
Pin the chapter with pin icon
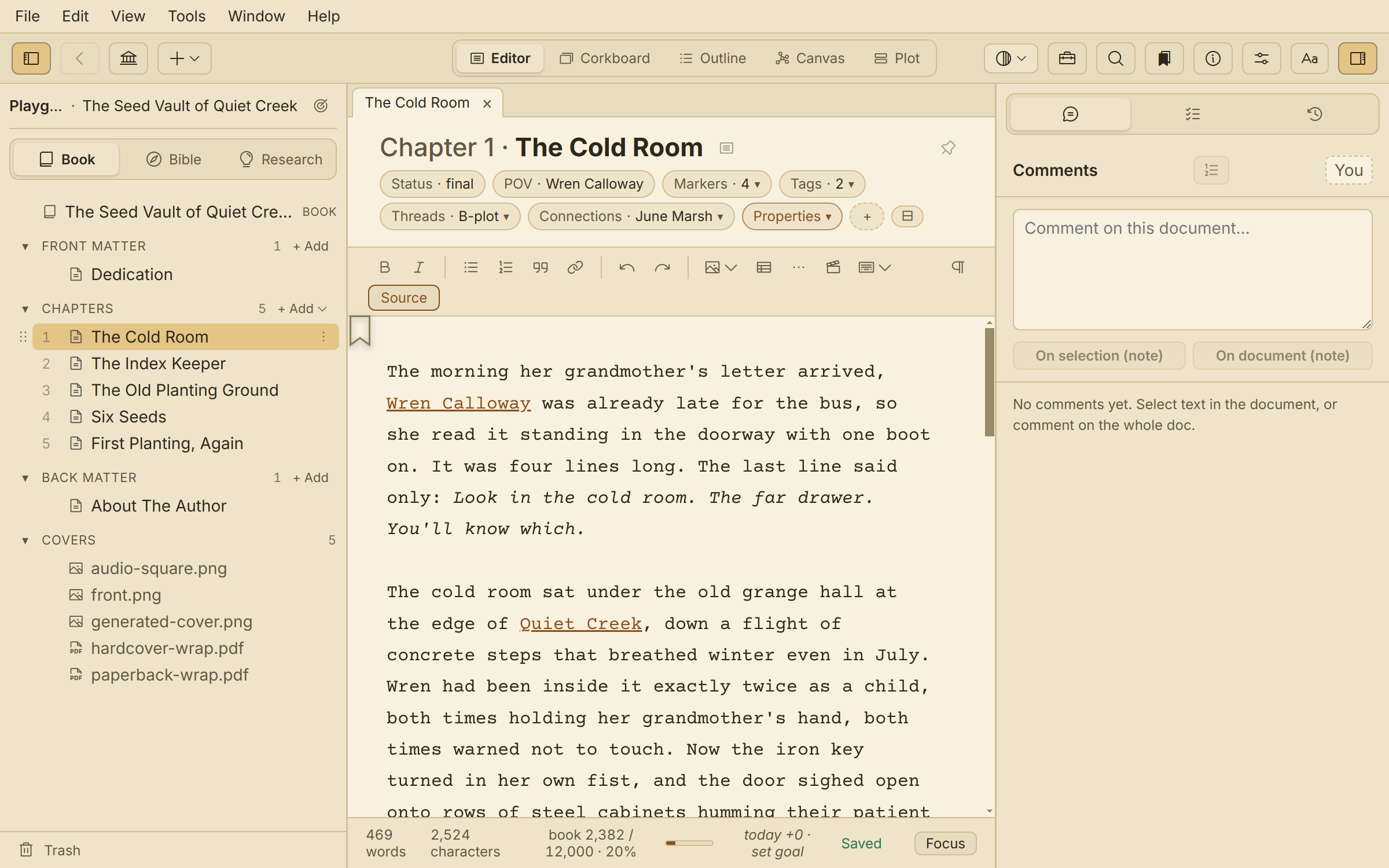pyautogui.click(x=948, y=148)
